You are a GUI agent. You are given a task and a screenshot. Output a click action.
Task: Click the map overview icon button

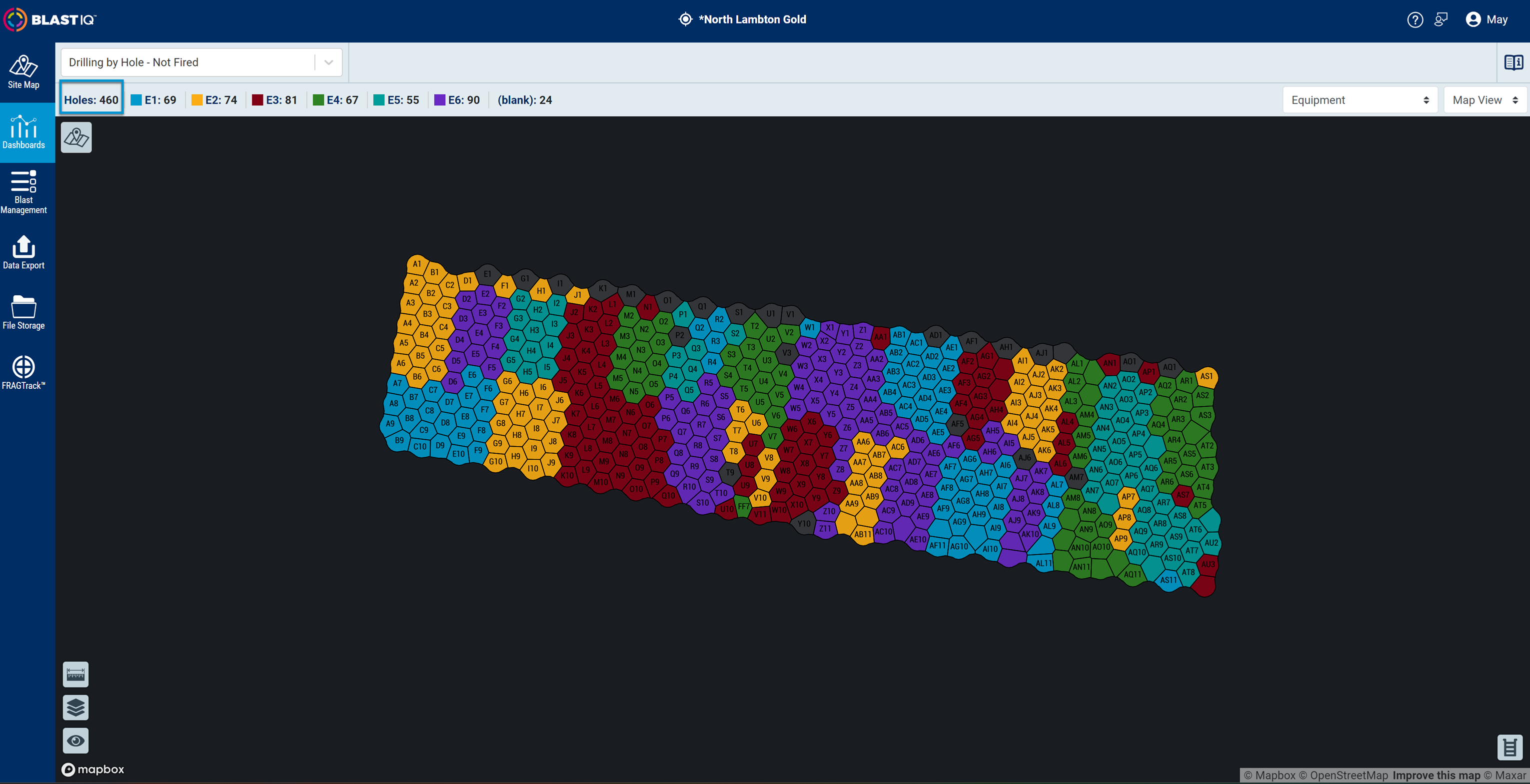76,138
